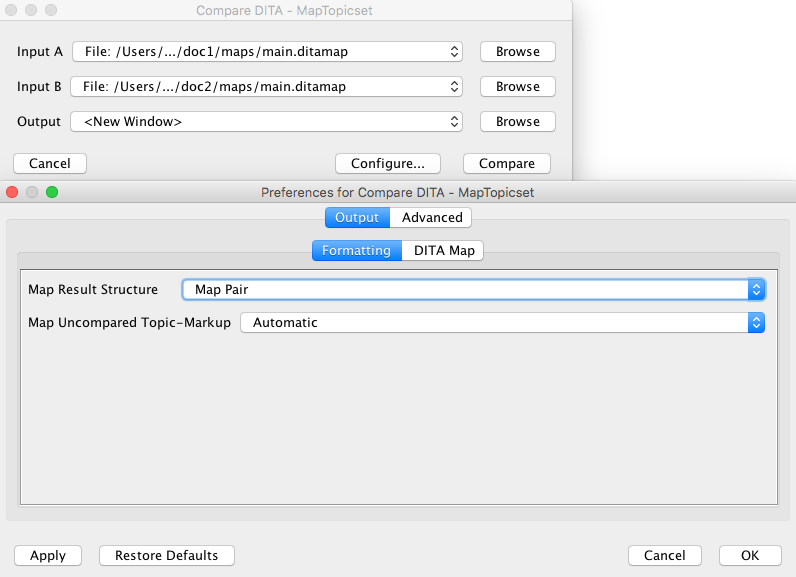Select the Output preferences tab
Image resolution: width=796 pixels, height=577 pixels.
pos(357,218)
